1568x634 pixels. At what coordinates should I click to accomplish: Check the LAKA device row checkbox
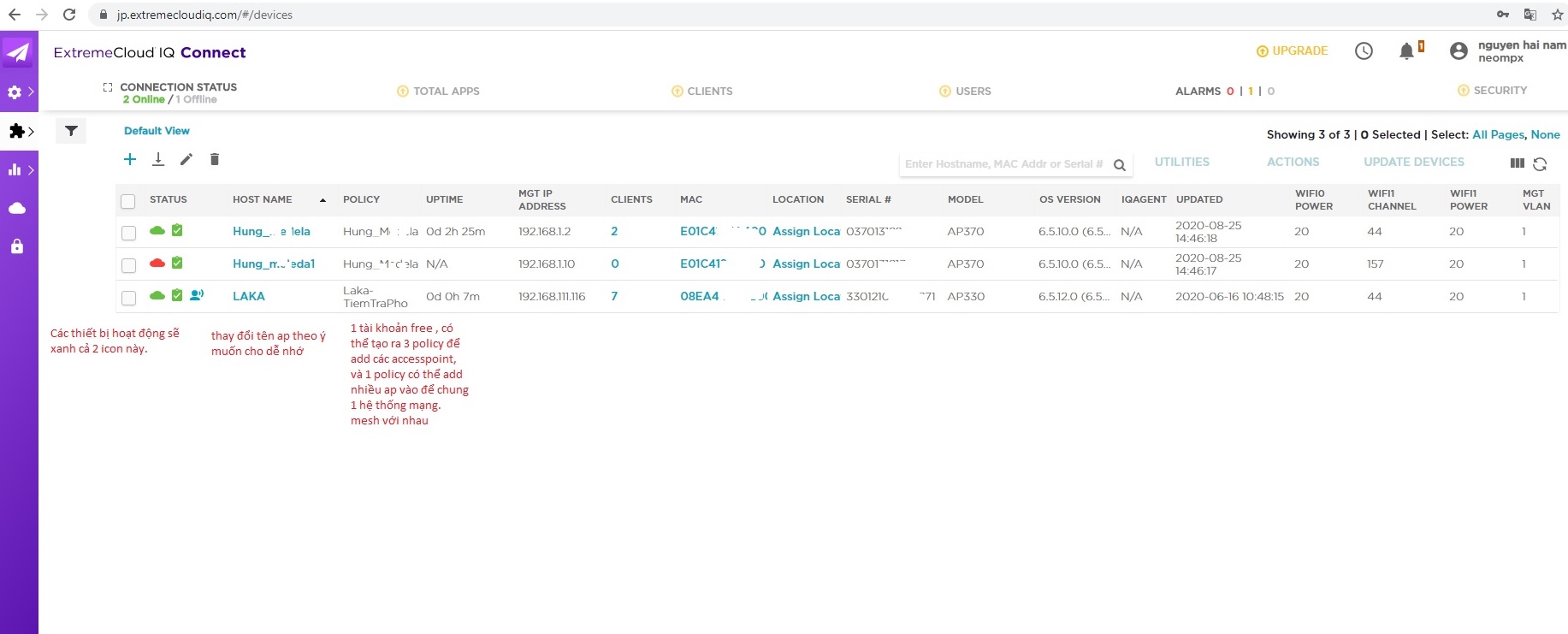coord(128,298)
